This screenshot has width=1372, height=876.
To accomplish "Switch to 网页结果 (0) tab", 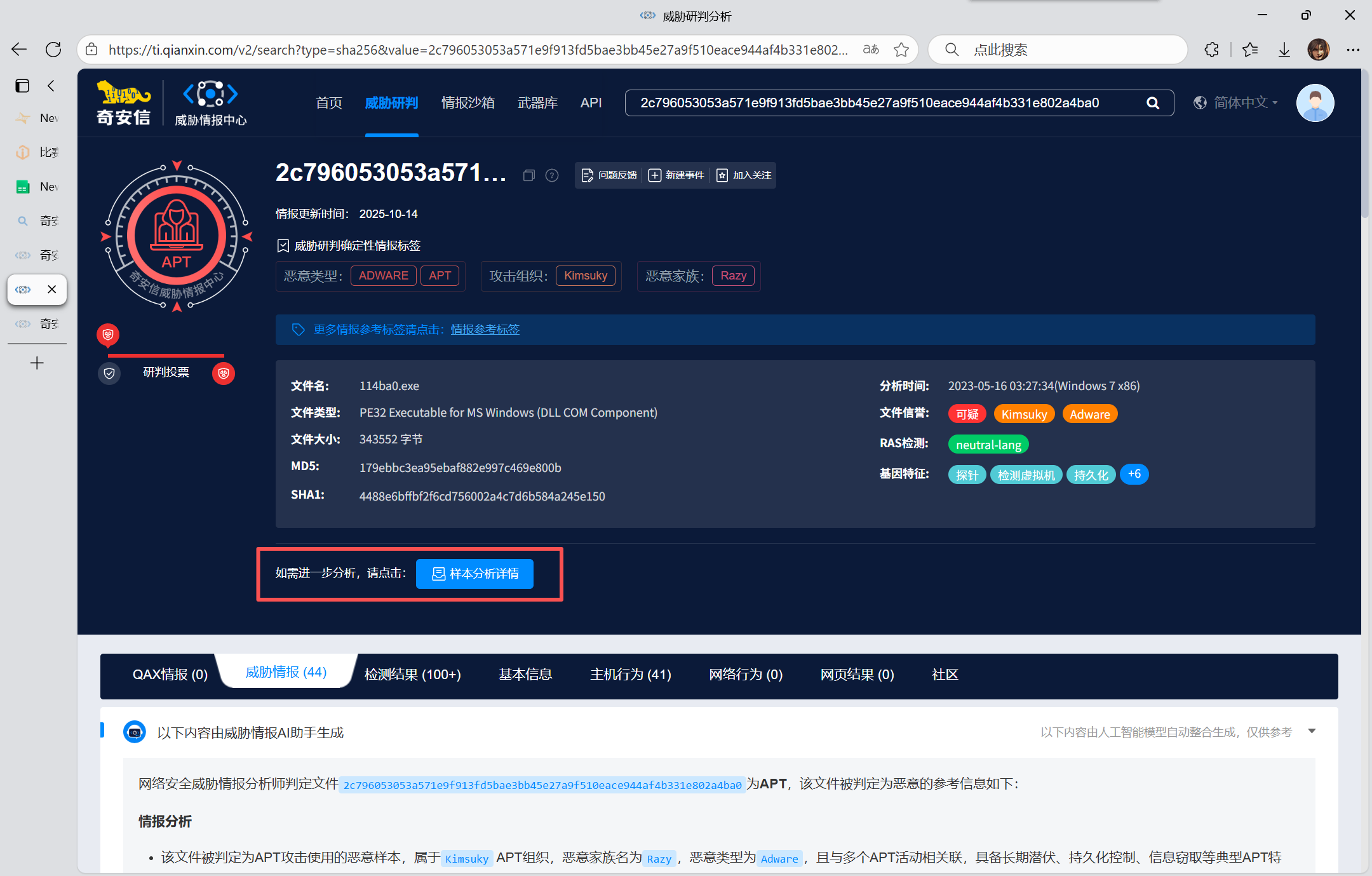I will [857, 674].
